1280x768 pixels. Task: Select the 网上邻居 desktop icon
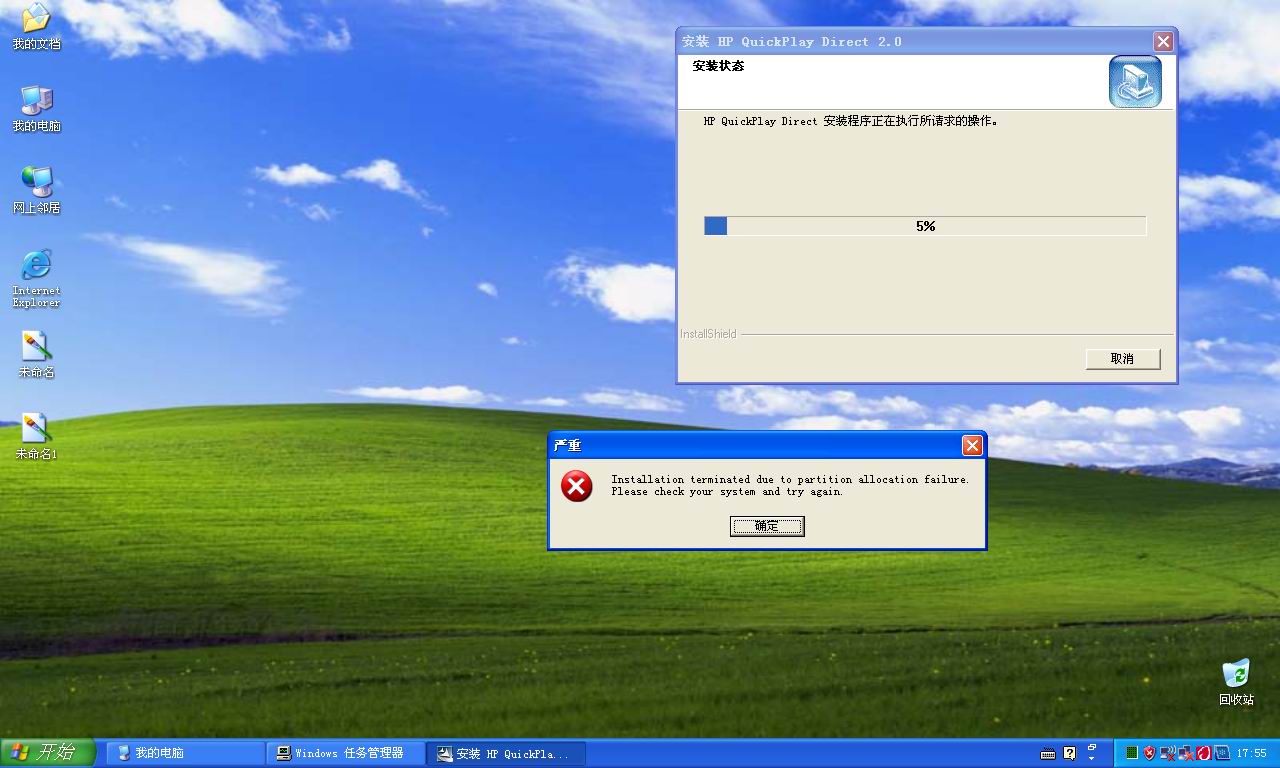[36, 191]
